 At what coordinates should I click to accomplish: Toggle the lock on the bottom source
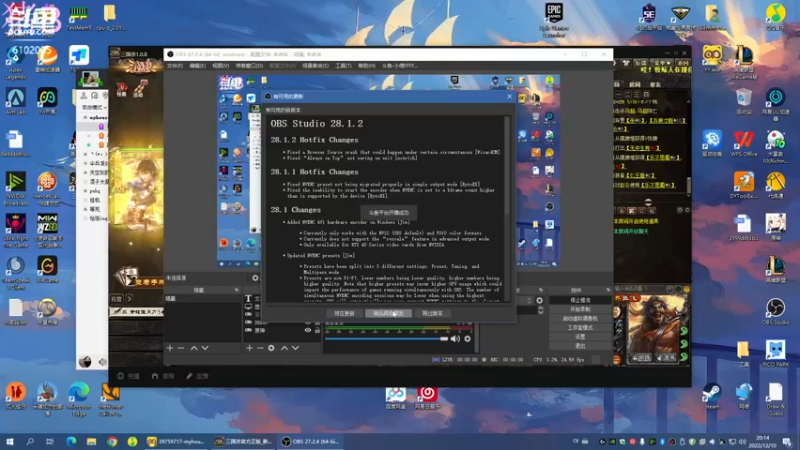pos(317,331)
